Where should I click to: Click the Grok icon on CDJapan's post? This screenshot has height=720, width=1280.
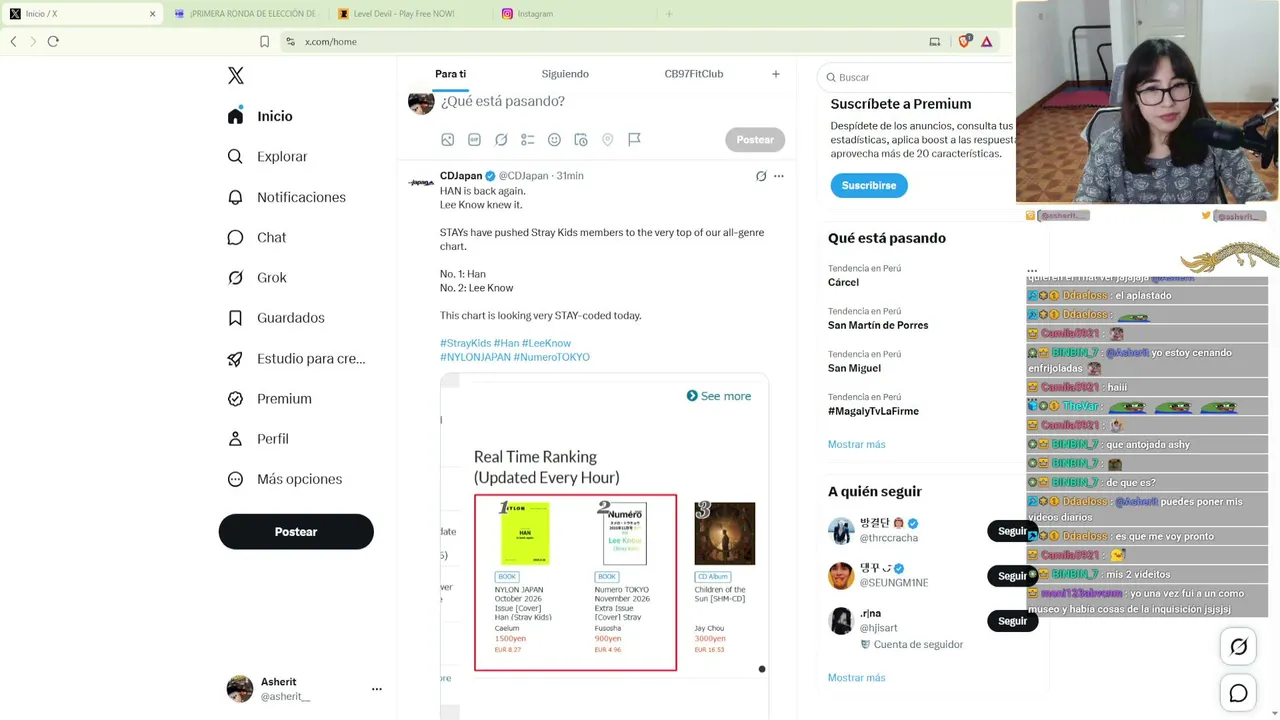[761, 176]
